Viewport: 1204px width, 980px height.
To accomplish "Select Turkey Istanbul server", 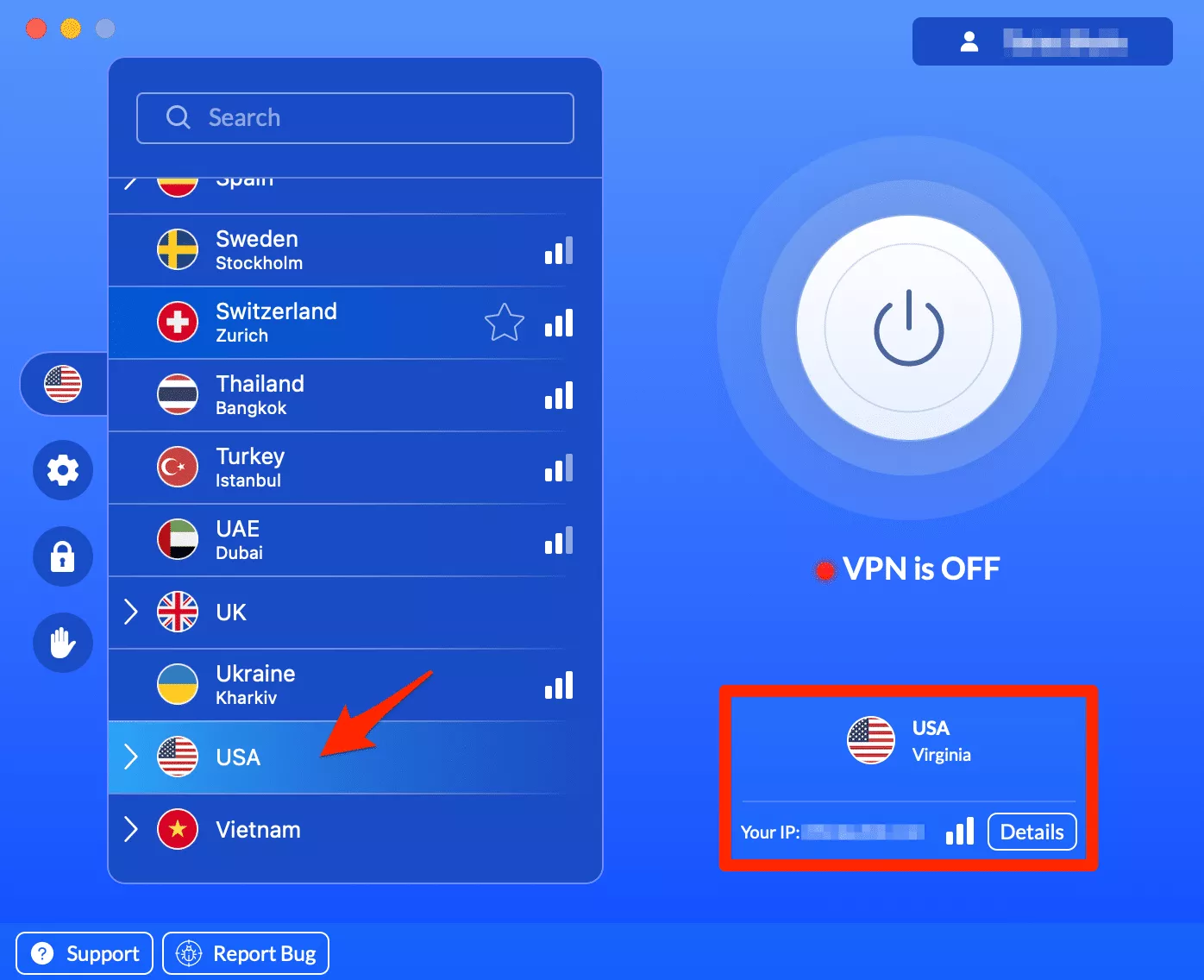I will [355, 468].
